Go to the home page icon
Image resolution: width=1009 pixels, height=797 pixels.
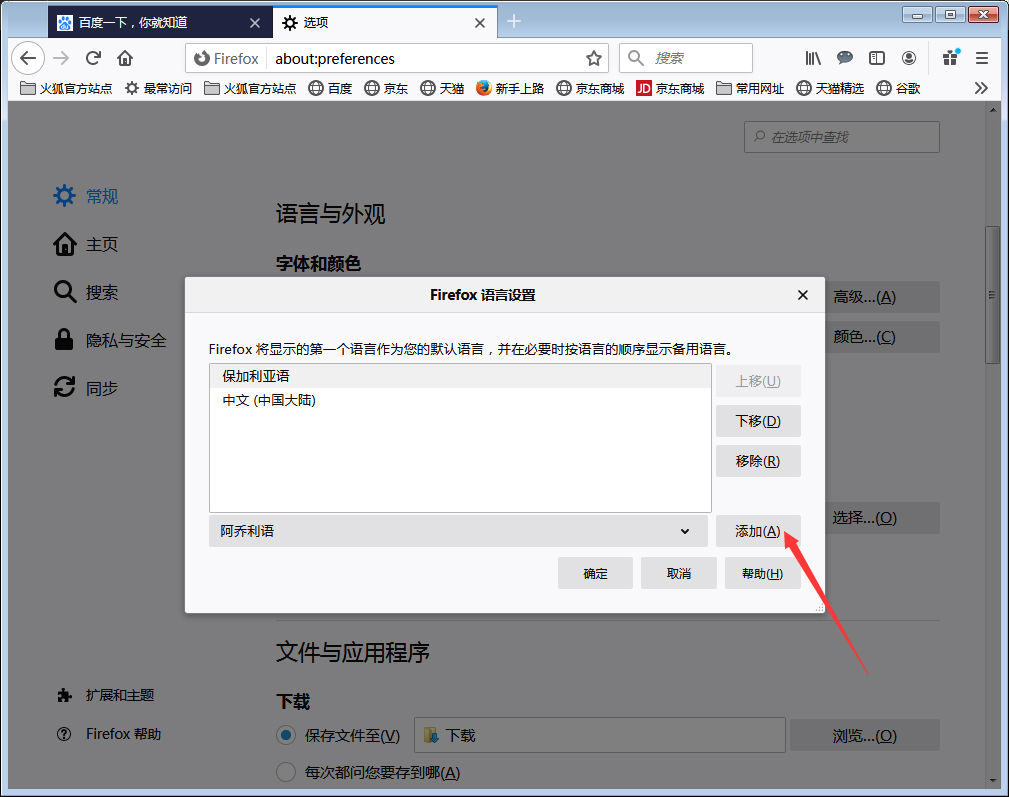pos(124,58)
